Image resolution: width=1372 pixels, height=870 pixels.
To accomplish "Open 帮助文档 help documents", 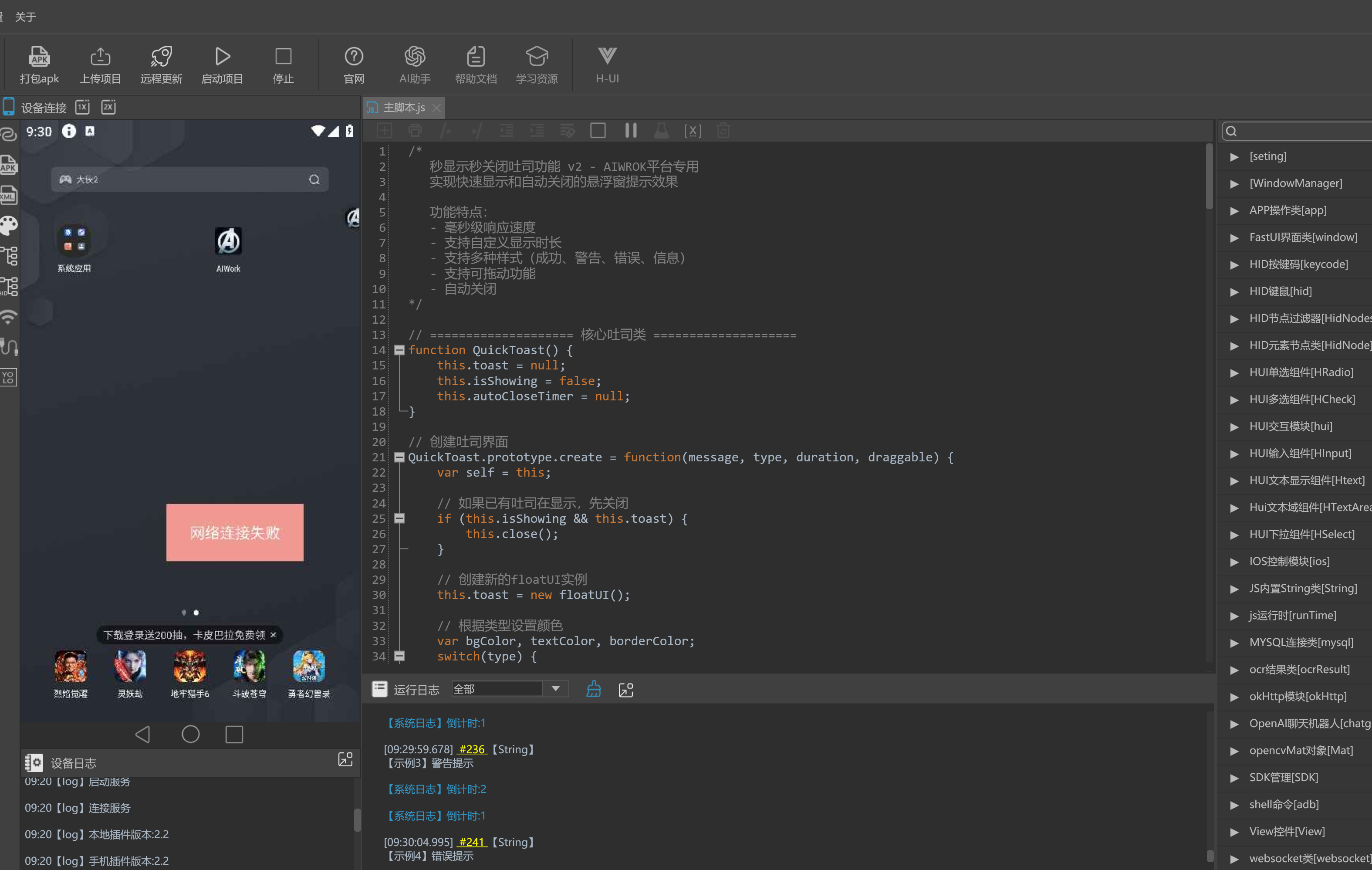I will click(x=476, y=56).
